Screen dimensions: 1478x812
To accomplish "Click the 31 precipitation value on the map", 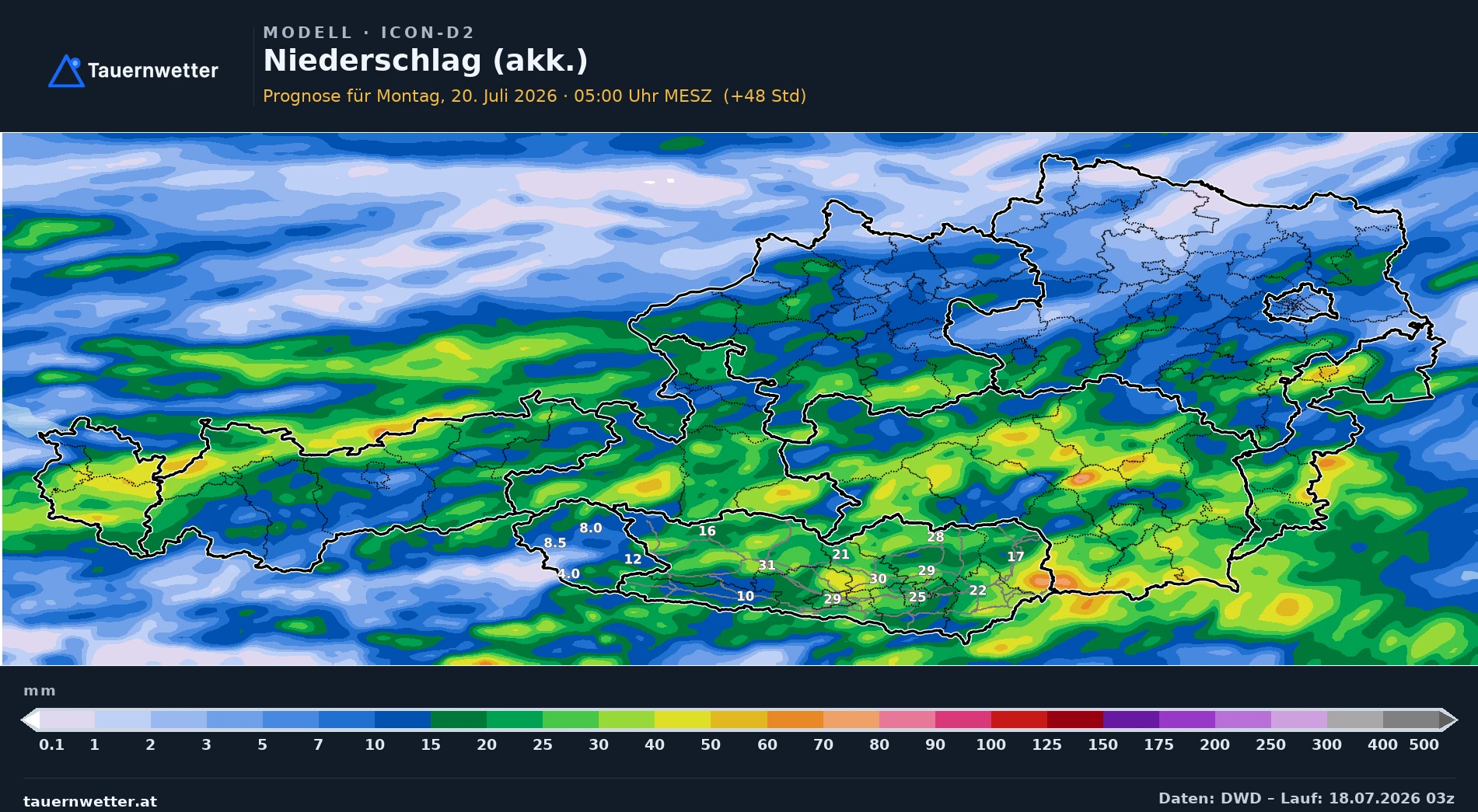I will [767, 565].
